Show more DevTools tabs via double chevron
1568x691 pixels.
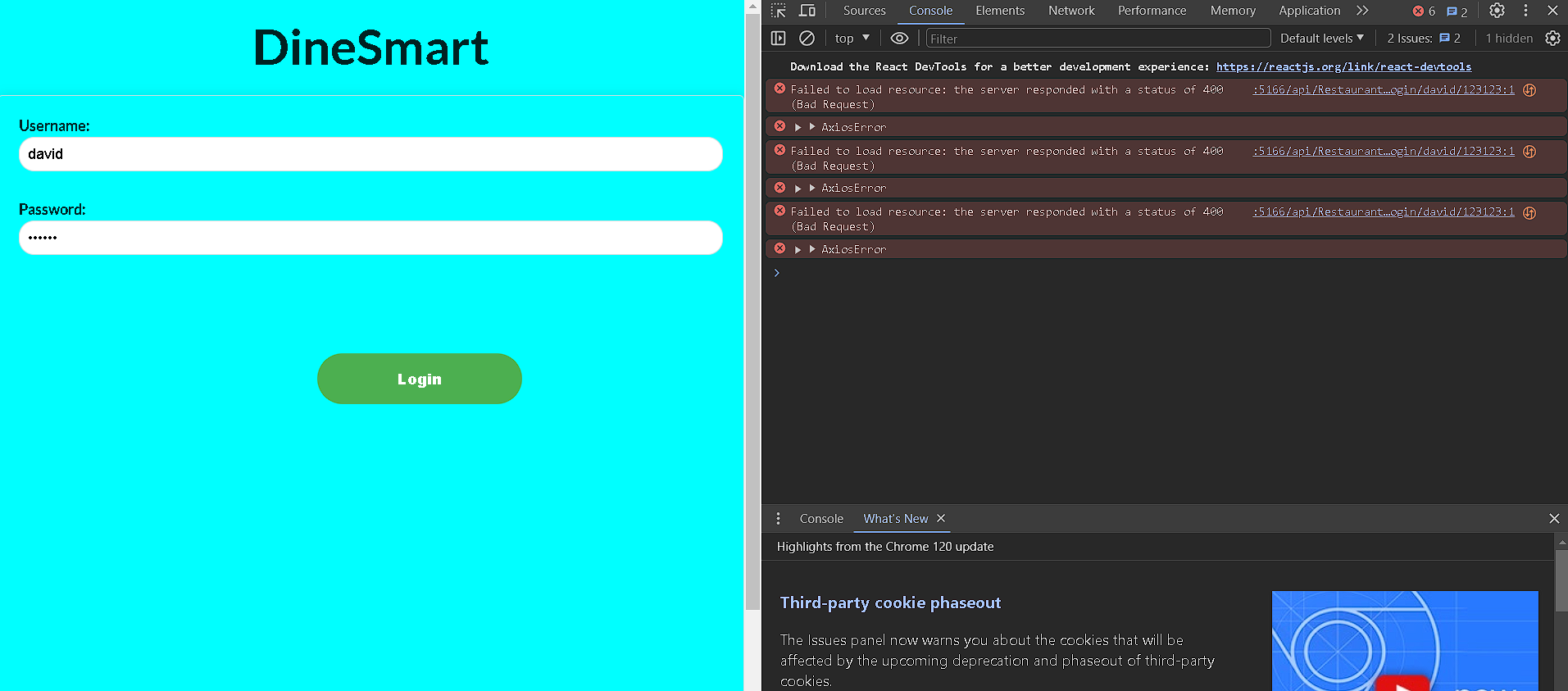1362,11
